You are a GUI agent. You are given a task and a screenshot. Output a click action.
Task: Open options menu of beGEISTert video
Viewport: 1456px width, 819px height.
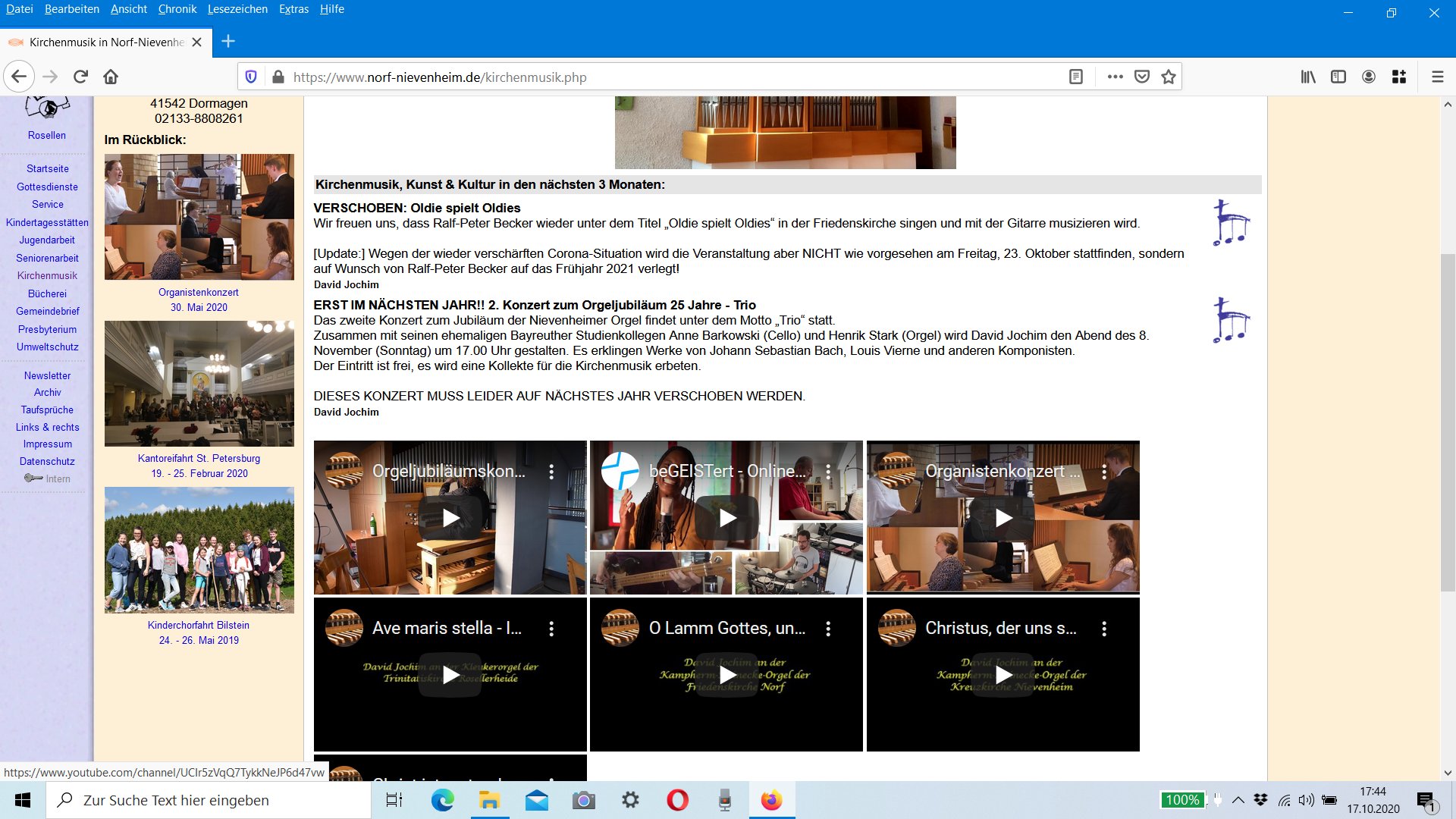click(x=828, y=472)
